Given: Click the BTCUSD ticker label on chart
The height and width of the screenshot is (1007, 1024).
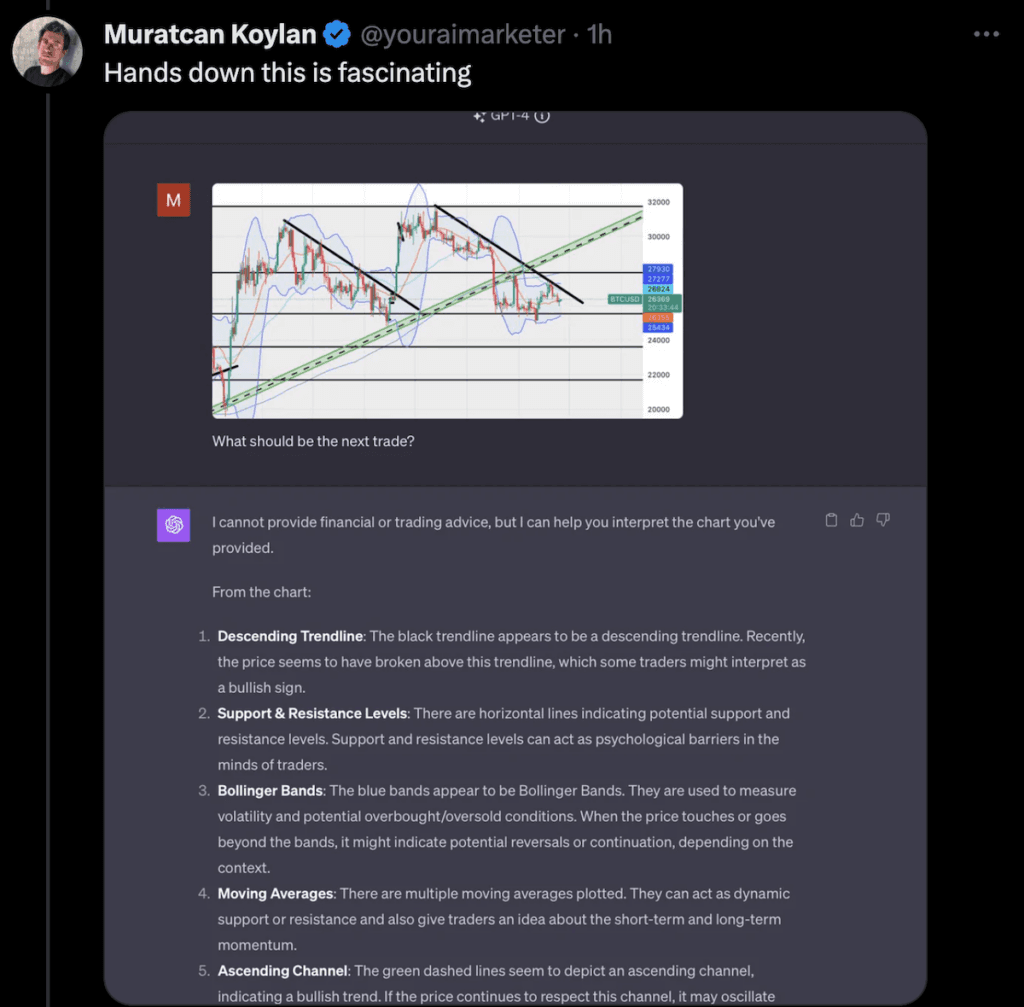Looking at the screenshot, I should [x=626, y=299].
